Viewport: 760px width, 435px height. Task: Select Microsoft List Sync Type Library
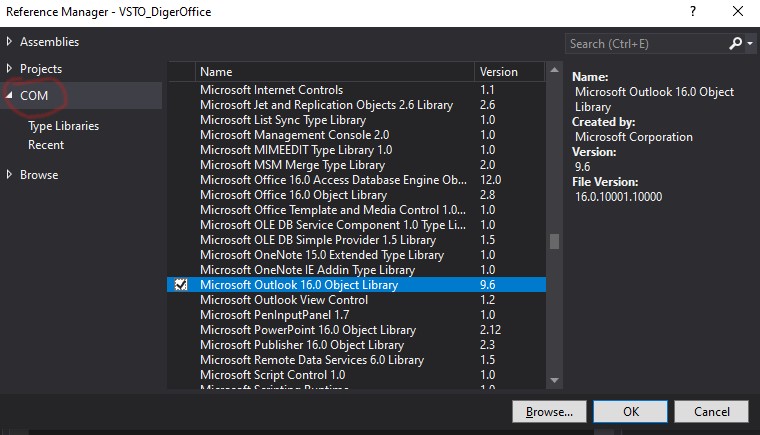(356, 120)
